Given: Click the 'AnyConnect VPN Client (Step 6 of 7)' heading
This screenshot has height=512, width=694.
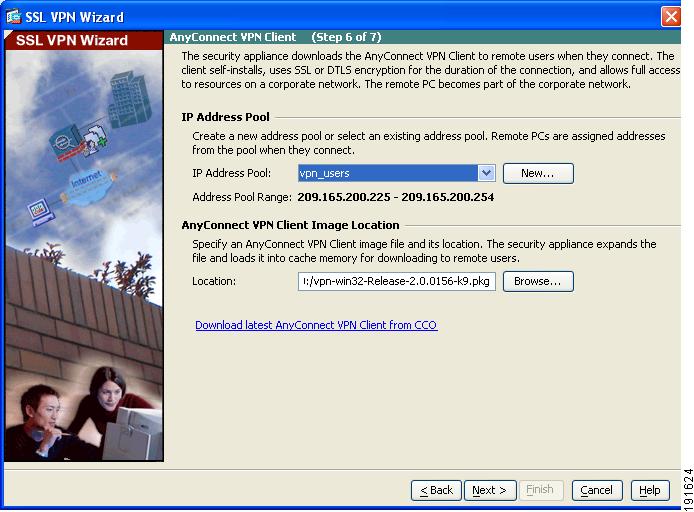Looking at the screenshot, I should (275, 37).
